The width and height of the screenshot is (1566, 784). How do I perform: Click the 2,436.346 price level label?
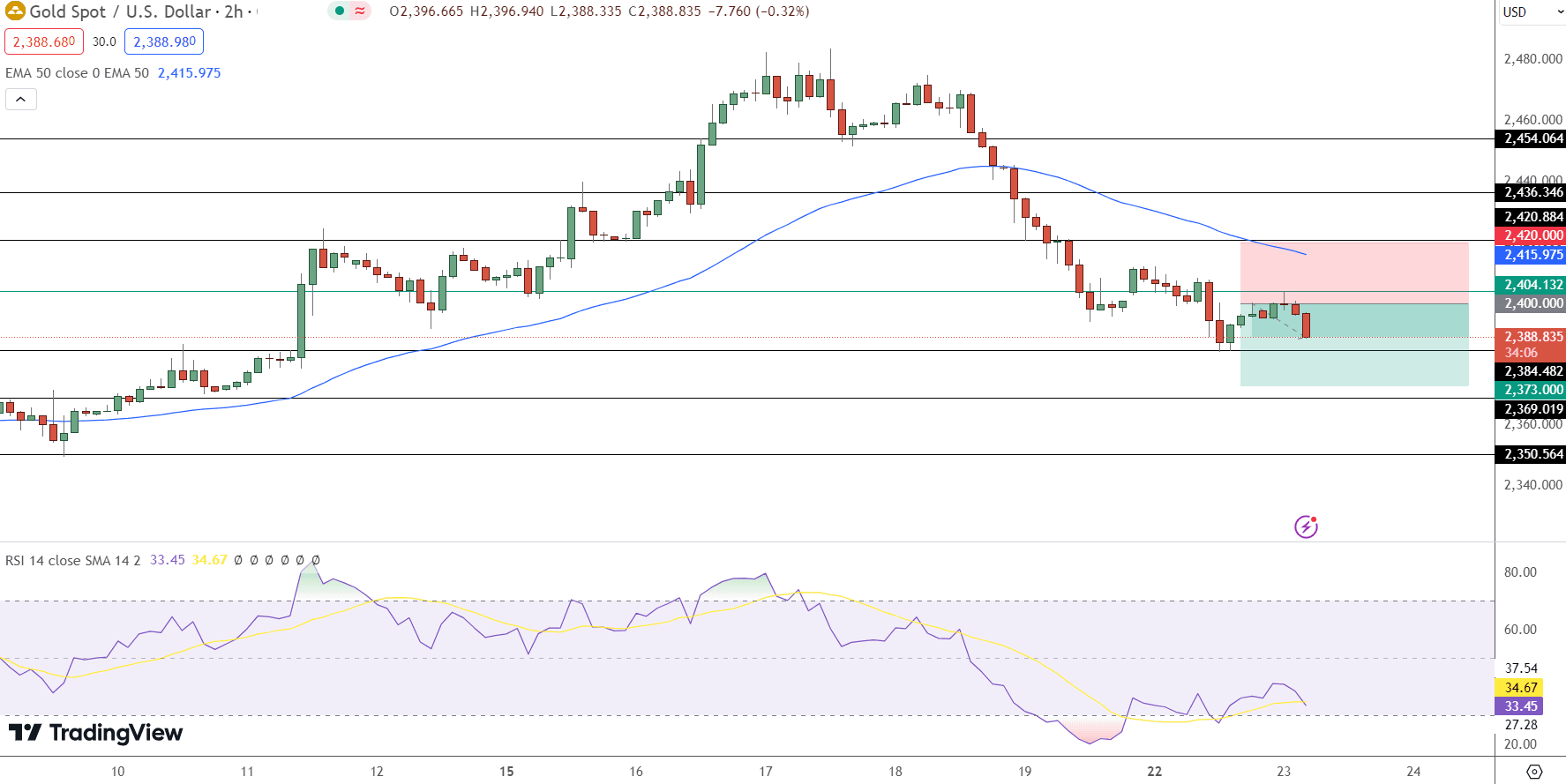pyautogui.click(x=1531, y=192)
